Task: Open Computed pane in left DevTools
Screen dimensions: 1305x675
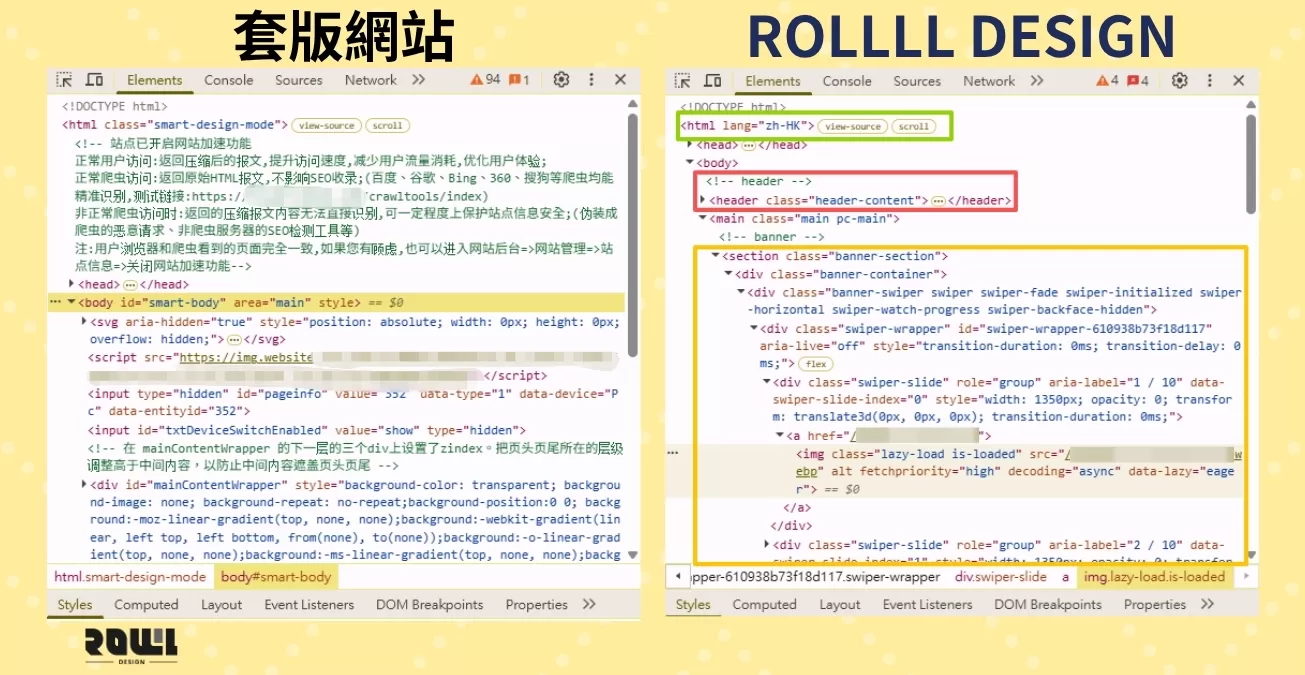Action: (x=146, y=604)
